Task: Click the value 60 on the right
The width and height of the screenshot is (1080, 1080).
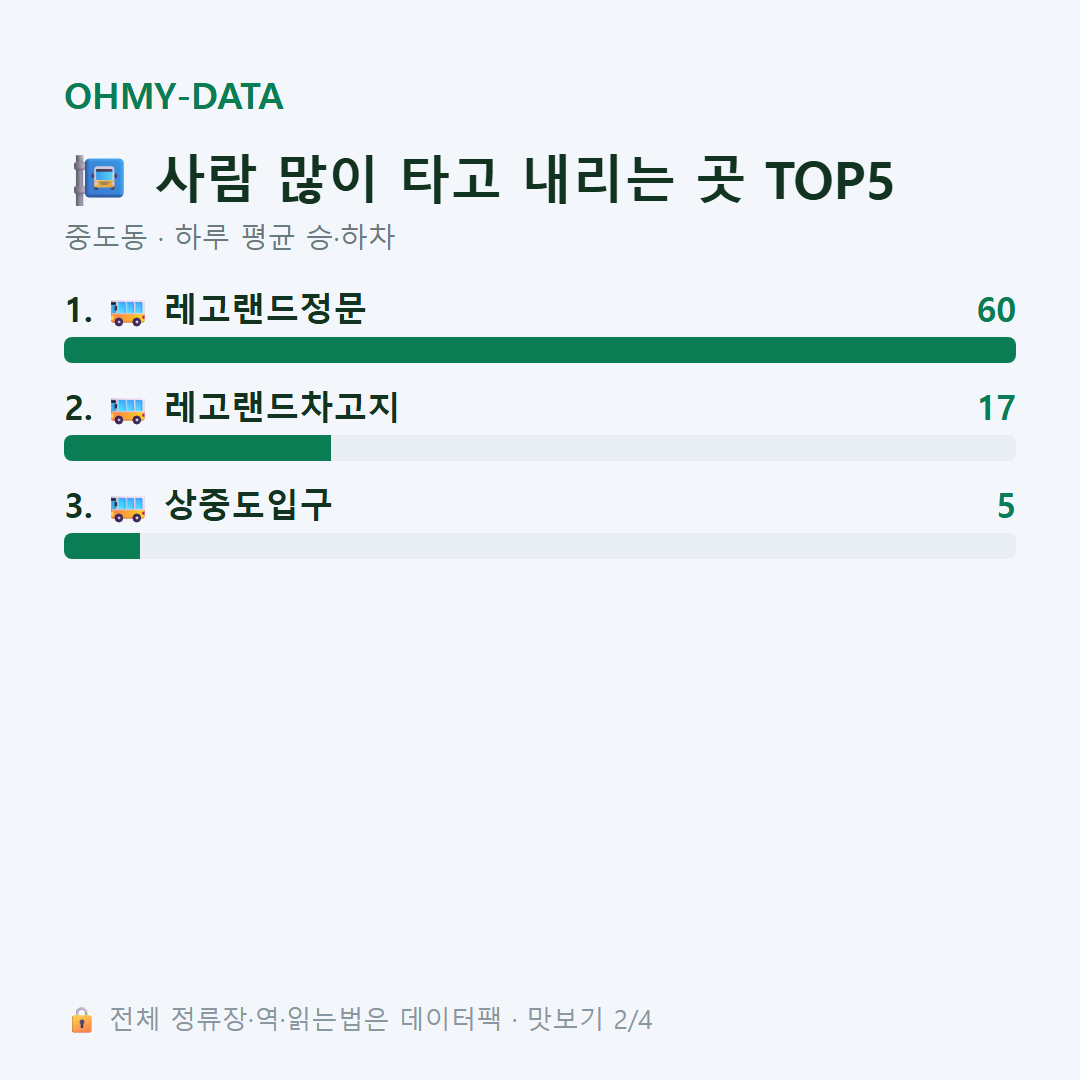Action: click(x=996, y=310)
